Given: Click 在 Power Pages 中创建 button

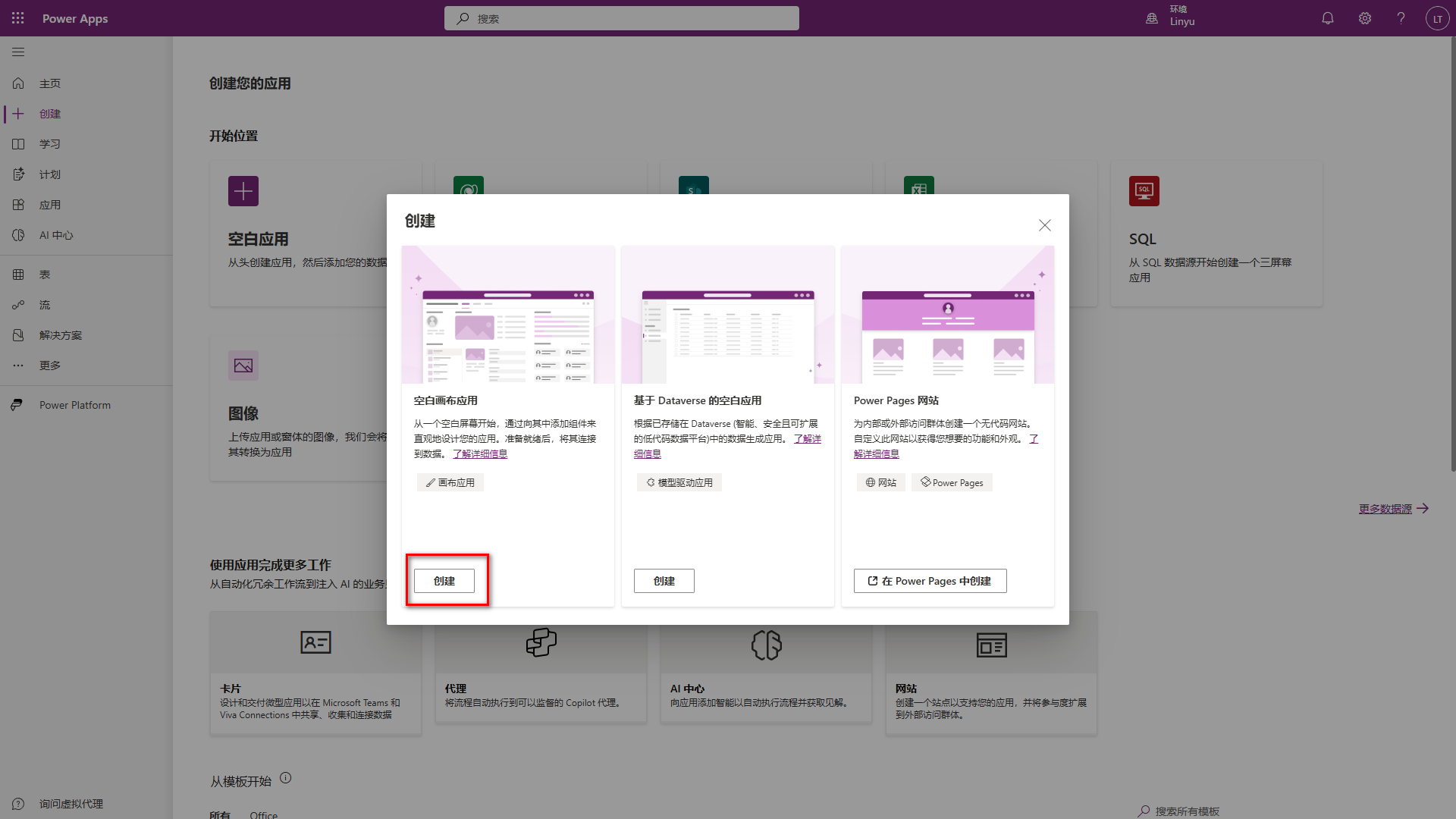Looking at the screenshot, I should point(930,581).
